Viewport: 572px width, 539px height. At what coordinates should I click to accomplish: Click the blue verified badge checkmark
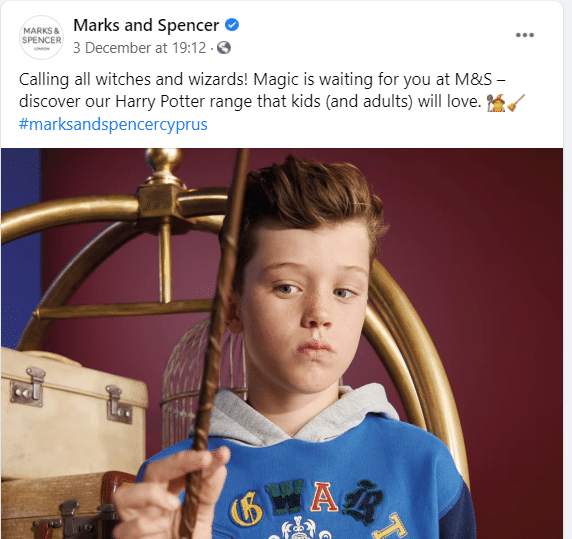point(232,25)
